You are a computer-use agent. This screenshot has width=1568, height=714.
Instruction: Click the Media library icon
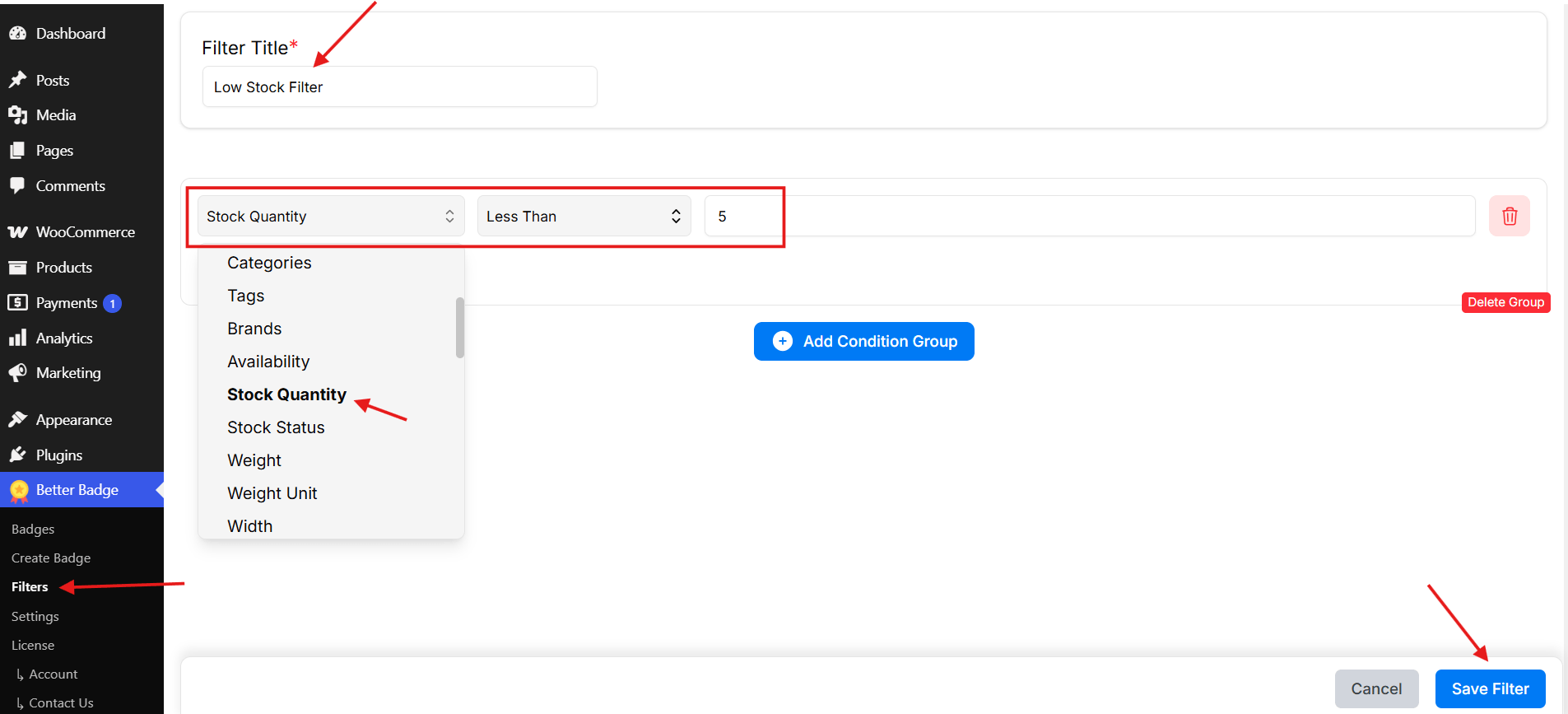[x=17, y=115]
